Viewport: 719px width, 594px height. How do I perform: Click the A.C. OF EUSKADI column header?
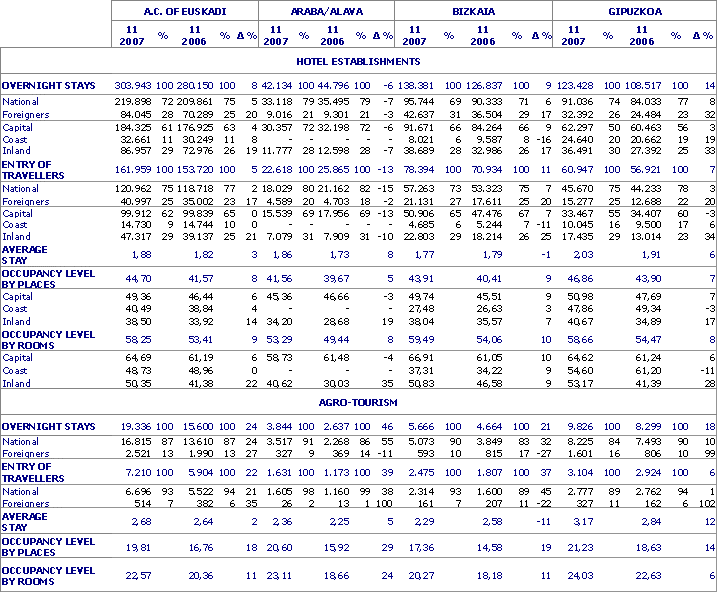185,11
